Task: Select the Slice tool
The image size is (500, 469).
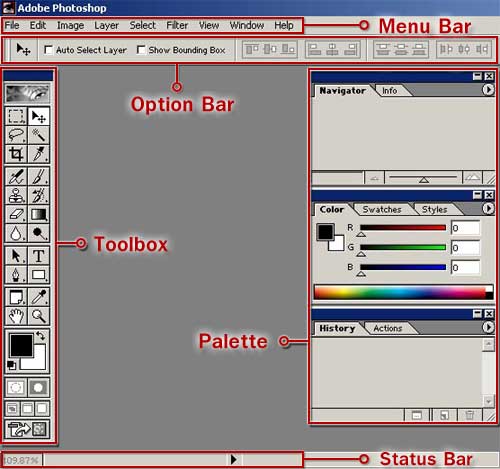Action: pos(39,154)
